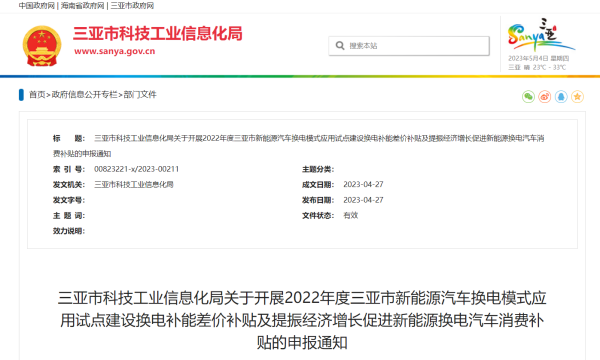Viewport: 600px width, 360px height.
Task: Click the 发文字号 label
Action: [x=69, y=200]
